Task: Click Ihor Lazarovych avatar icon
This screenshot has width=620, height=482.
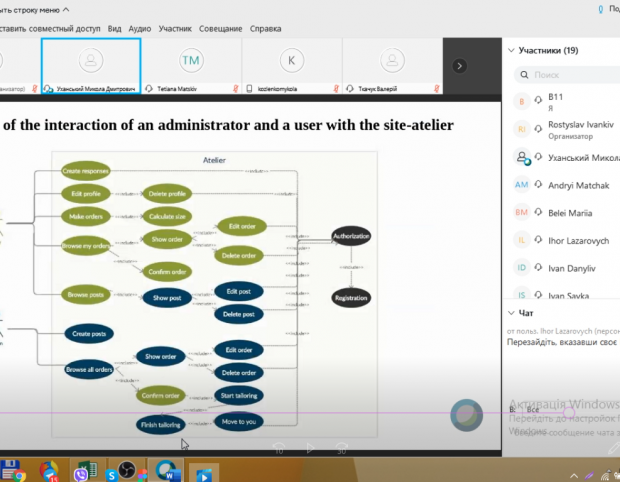Action: tap(522, 240)
